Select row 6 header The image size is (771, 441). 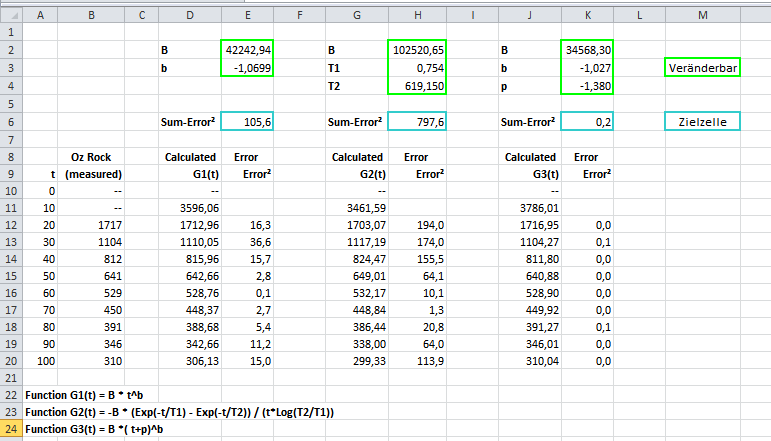[x=11, y=121]
